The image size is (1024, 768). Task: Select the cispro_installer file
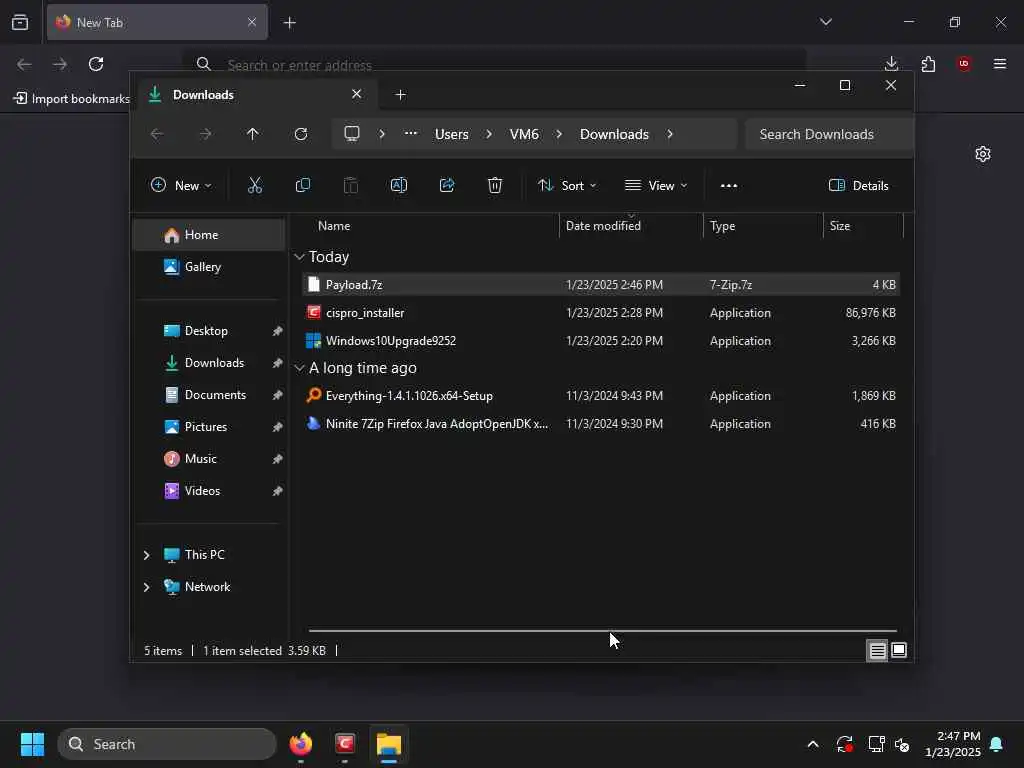point(601,313)
